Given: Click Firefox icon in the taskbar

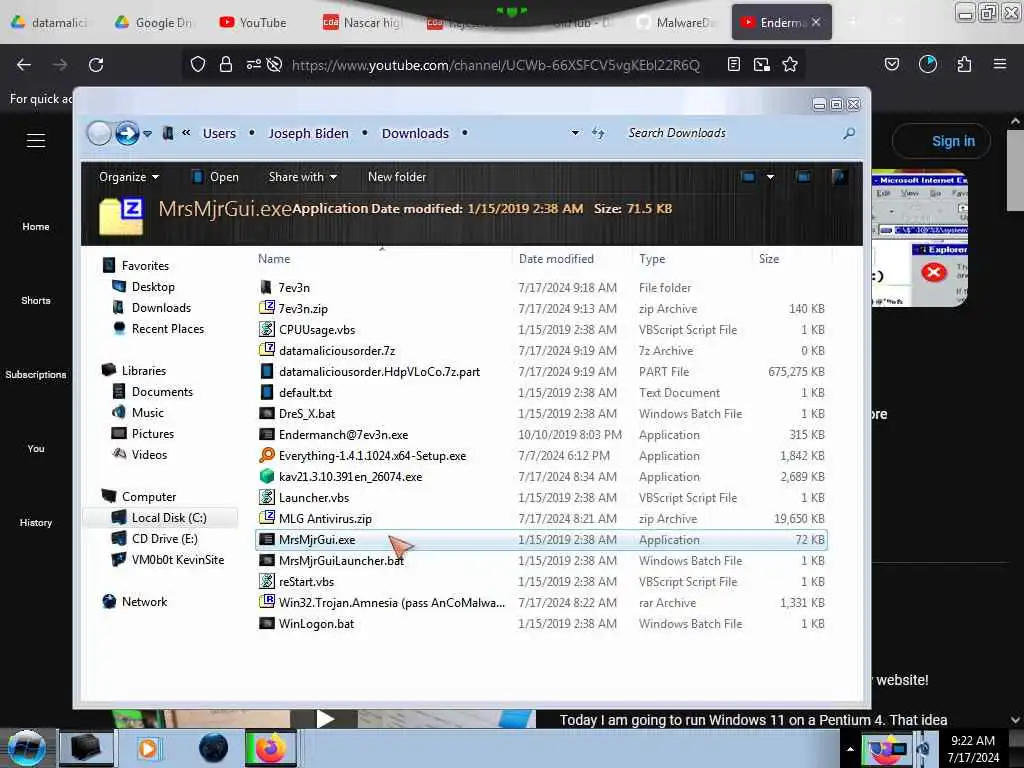Looking at the screenshot, I should coord(270,748).
